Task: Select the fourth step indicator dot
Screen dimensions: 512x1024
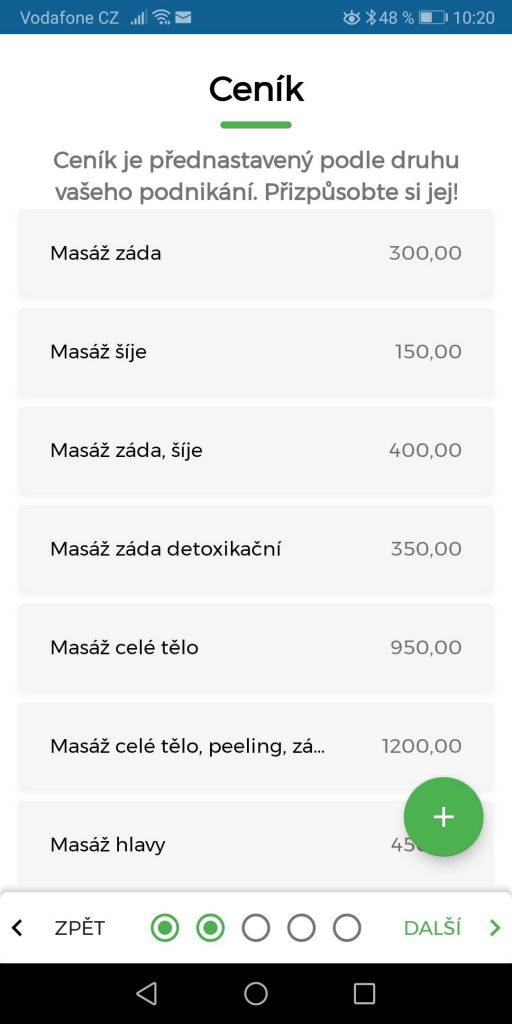Action: pyautogui.click(x=301, y=928)
